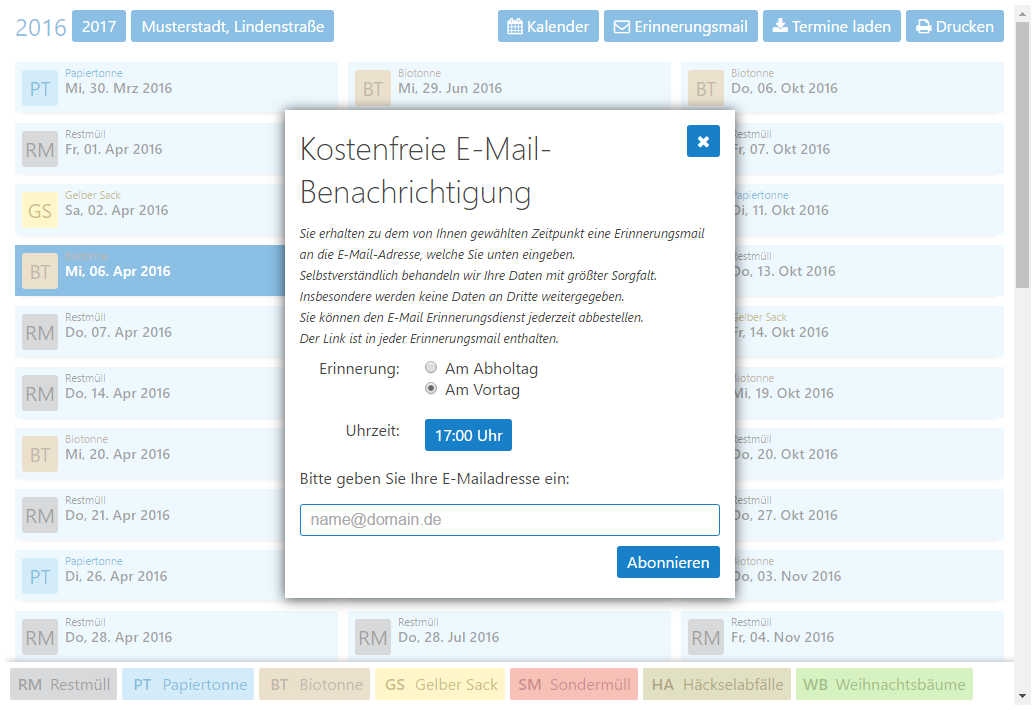Viewport: 1035px width, 710px height.
Task: Click the scrollbar down arrow
Action: tap(1022, 696)
